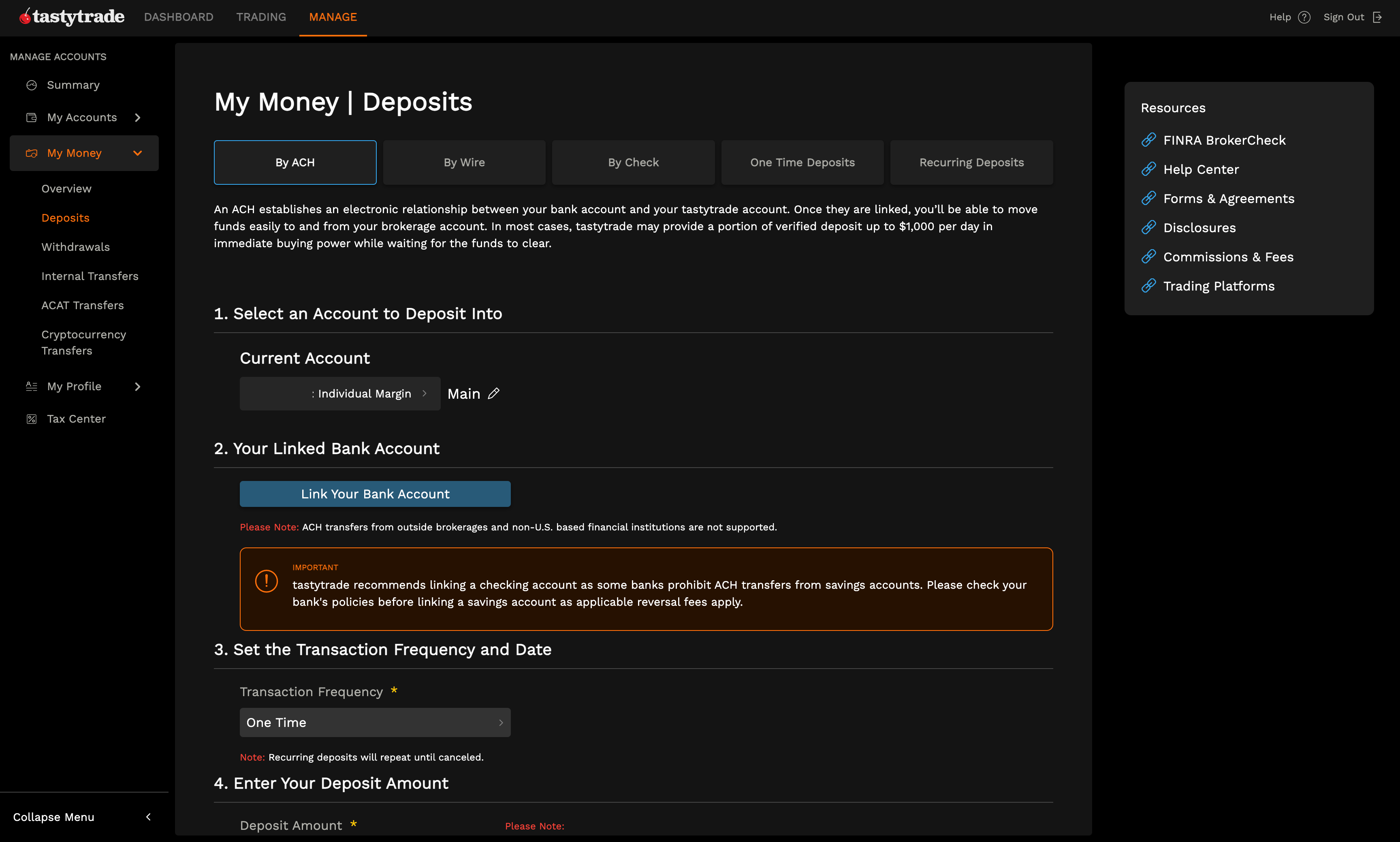Screen dimensions: 1400x842
Task: Switch to the Recurring Deposits tab
Action: click(x=971, y=162)
